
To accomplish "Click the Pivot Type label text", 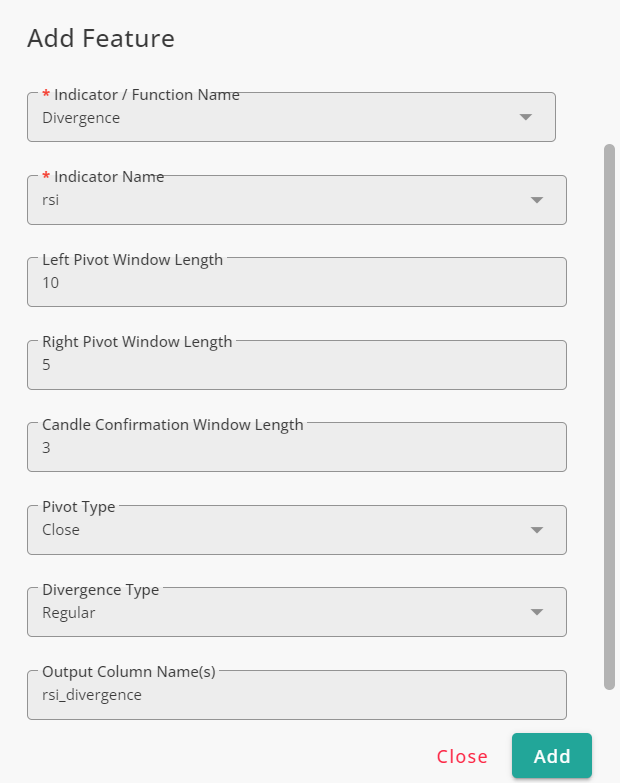I will (78, 507).
